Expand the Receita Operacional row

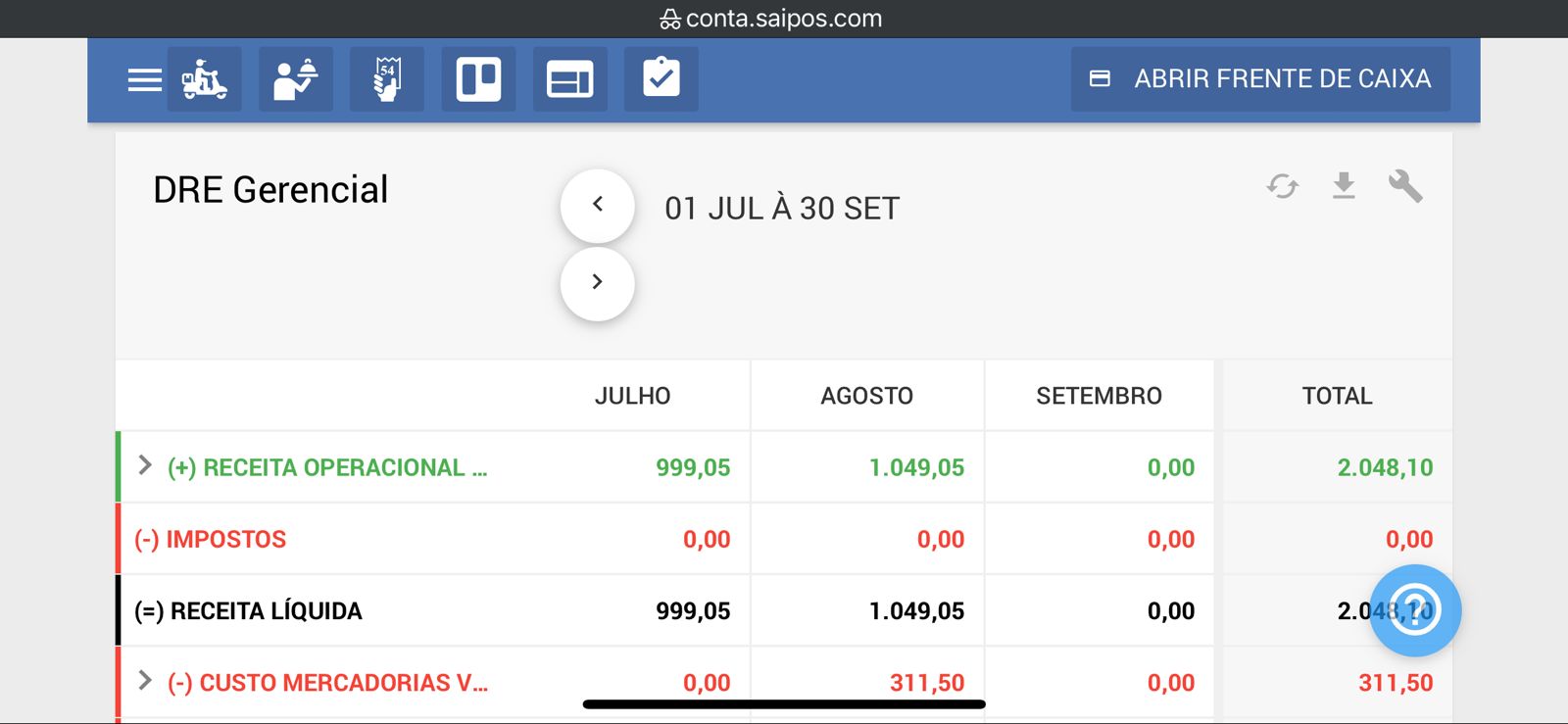[145, 465]
